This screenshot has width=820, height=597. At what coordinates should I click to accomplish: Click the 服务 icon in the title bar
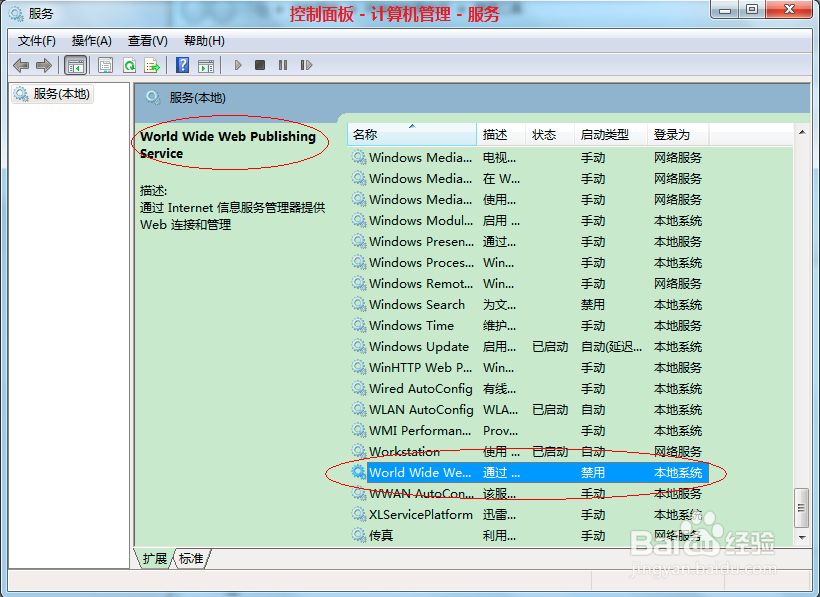coord(16,14)
